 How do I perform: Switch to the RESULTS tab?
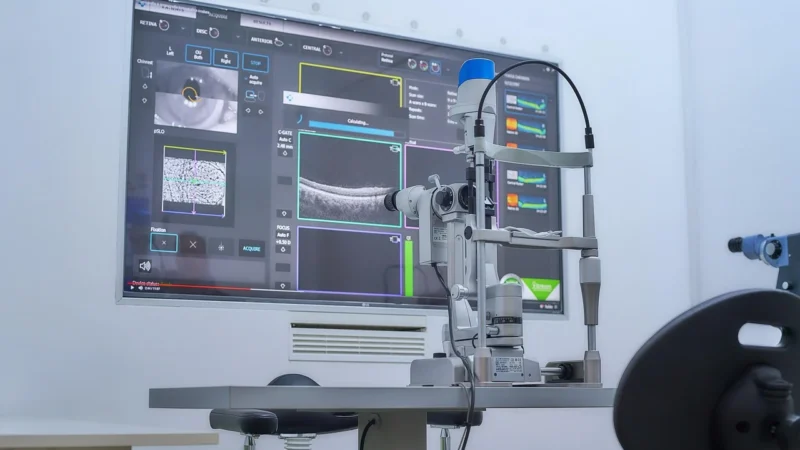coord(262,22)
